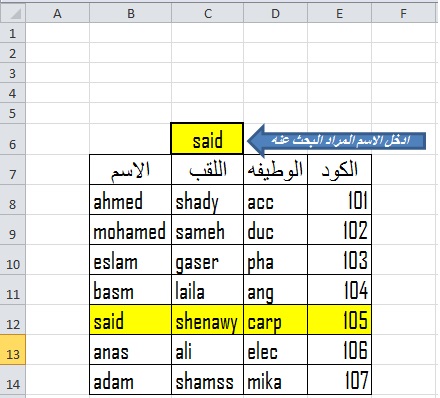Click the highlighted cell shenawy
This screenshot has height=398, width=440.
pos(207,320)
